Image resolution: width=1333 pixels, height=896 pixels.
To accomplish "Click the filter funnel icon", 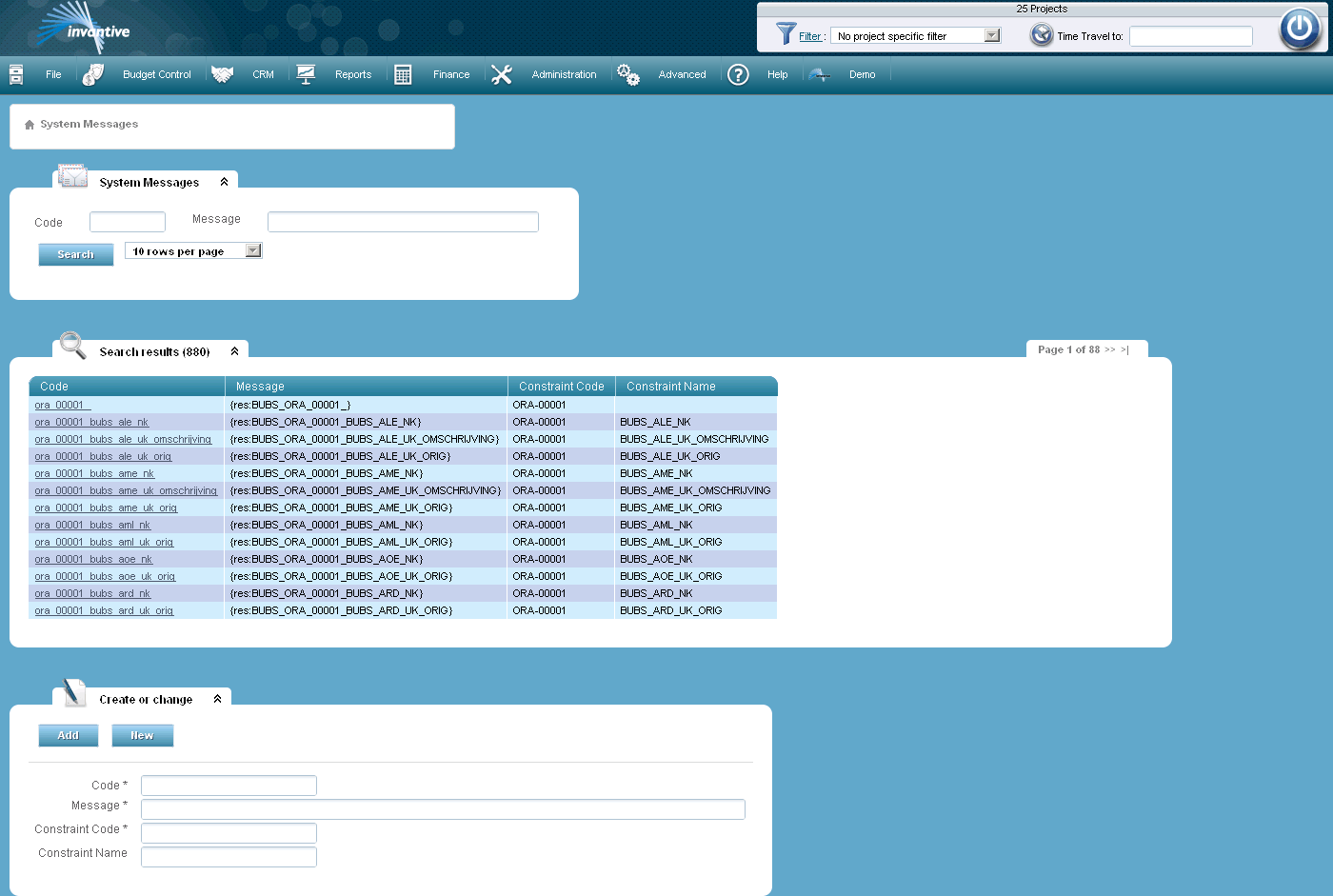I will [786, 34].
